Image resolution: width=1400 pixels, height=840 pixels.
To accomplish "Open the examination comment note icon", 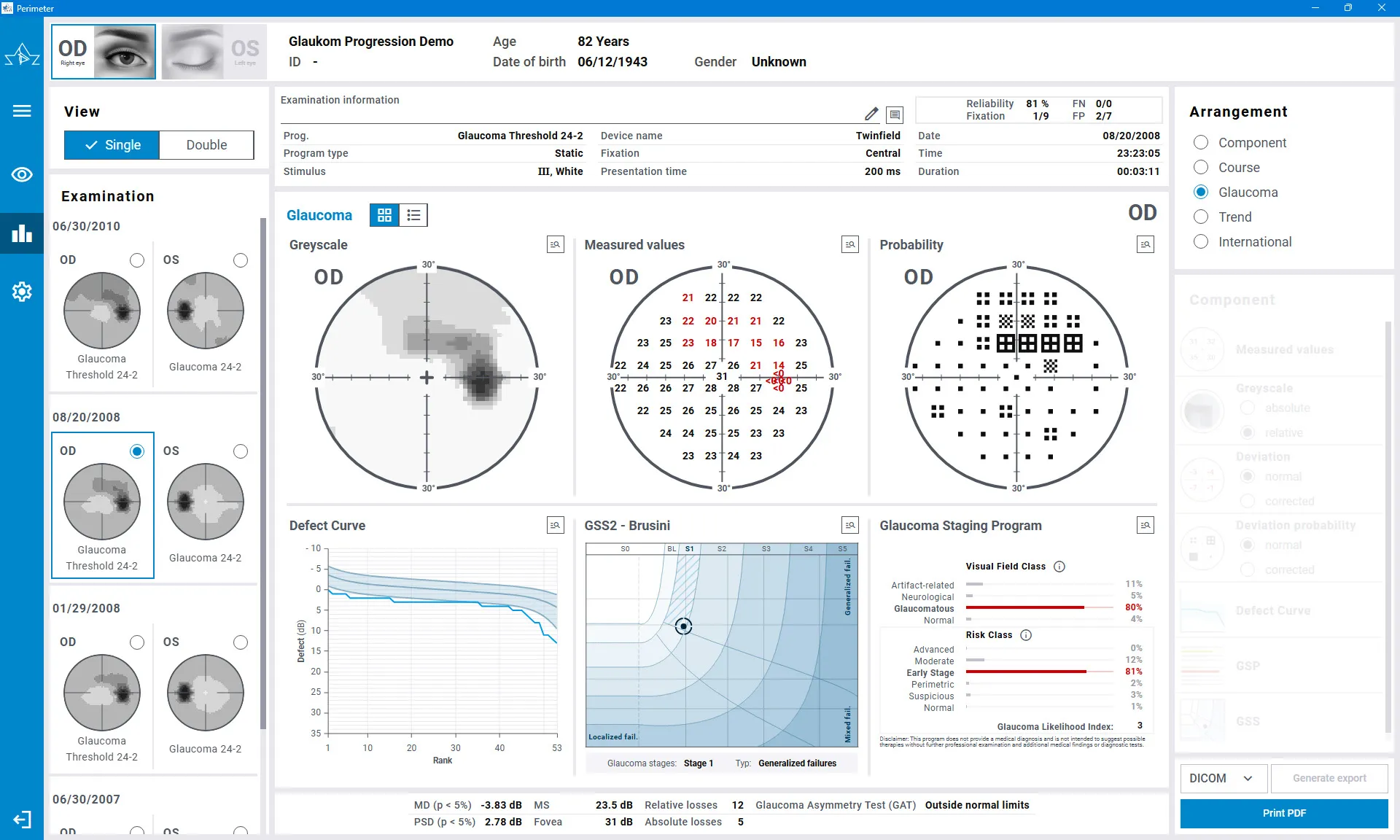I will pyautogui.click(x=895, y=114).
